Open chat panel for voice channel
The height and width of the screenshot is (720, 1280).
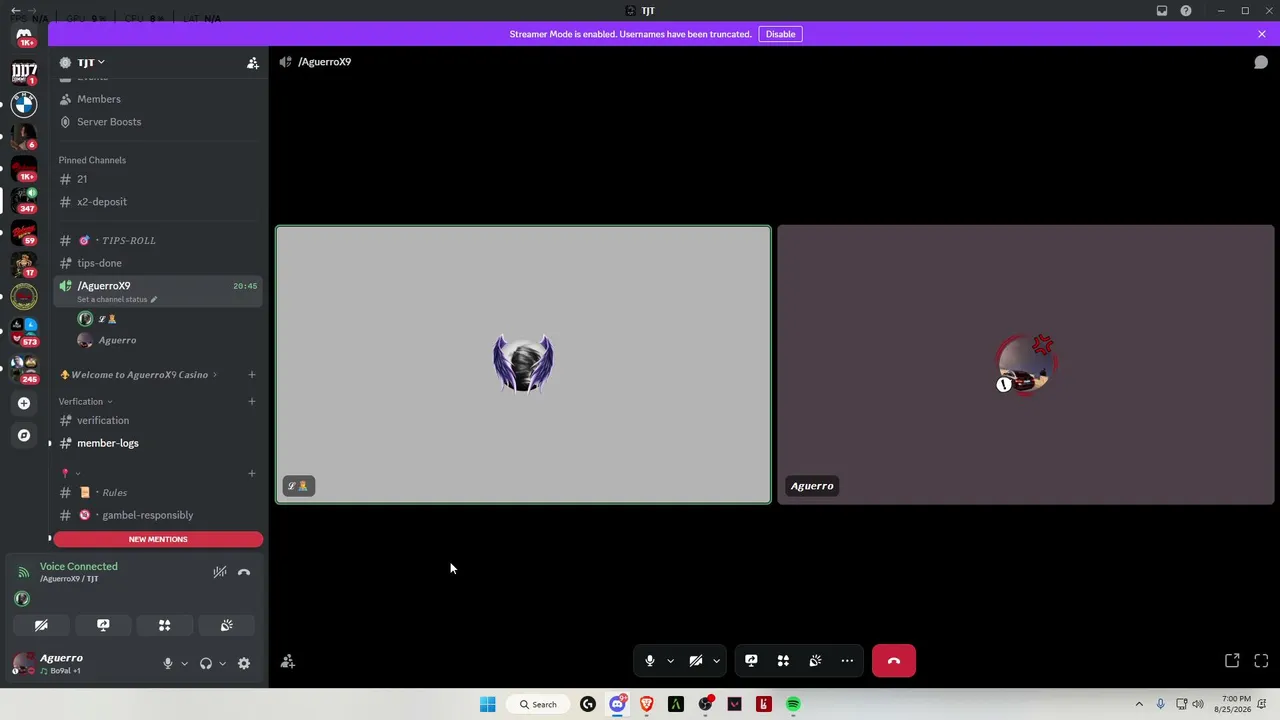click(1261, 62)
